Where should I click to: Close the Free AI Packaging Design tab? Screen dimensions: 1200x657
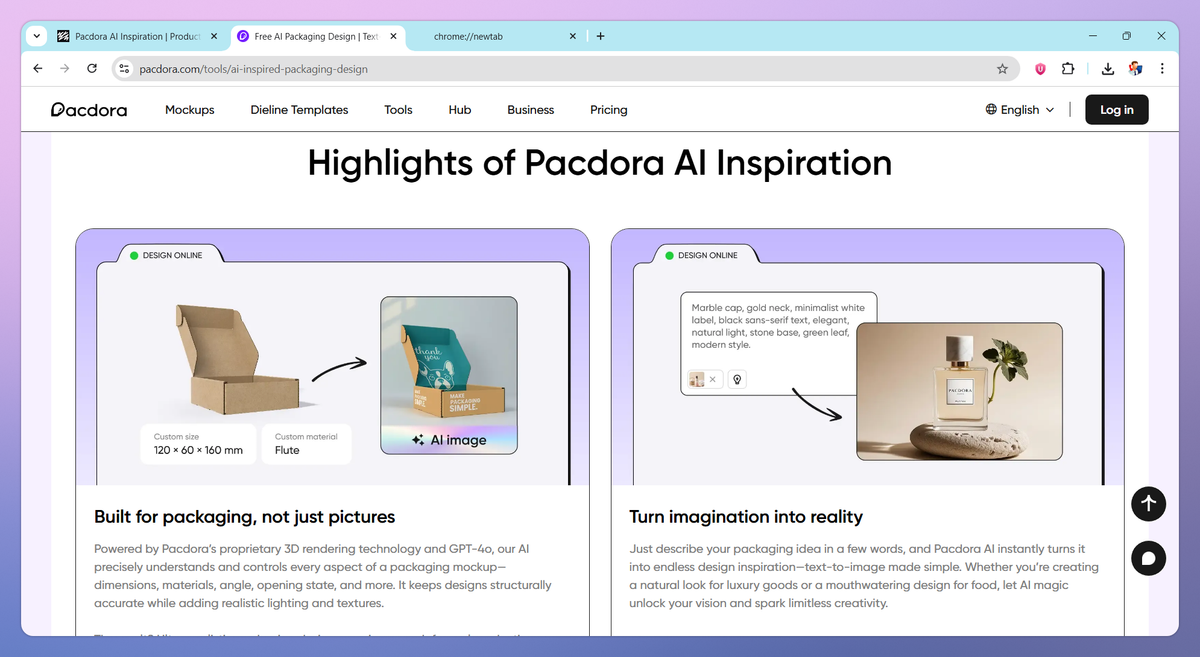pos(393,36)
